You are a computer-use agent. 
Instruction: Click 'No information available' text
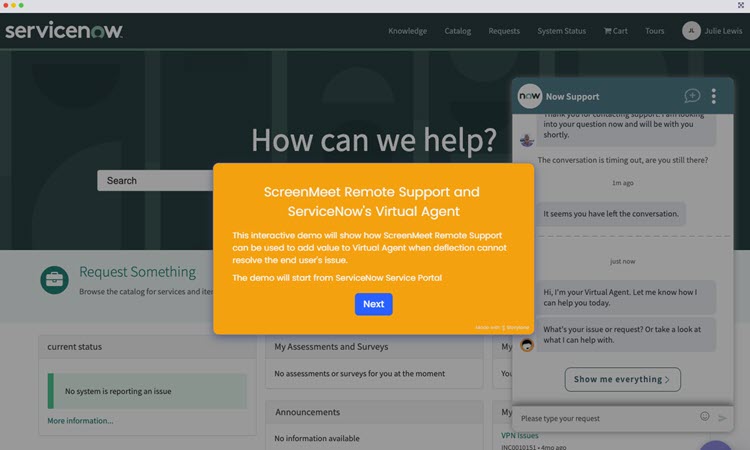coord(317,439)
